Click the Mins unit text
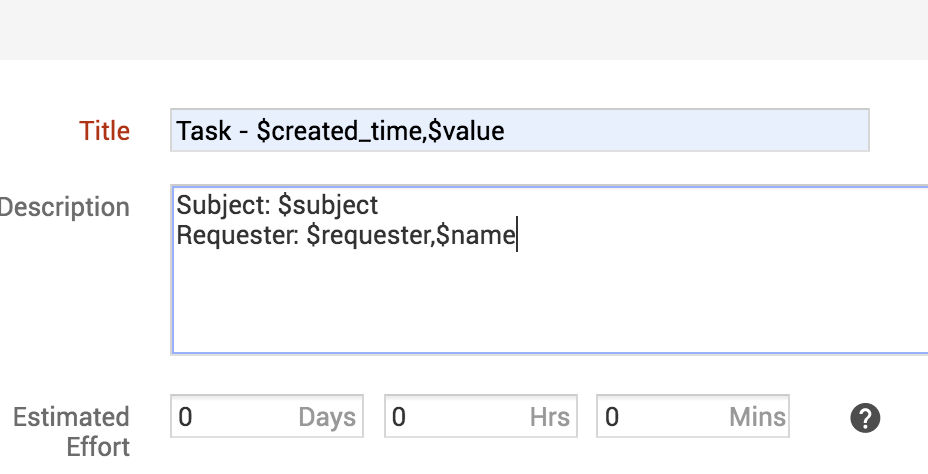Image resolution: width=928 pixels, height=474 pixels. [757, 417]
